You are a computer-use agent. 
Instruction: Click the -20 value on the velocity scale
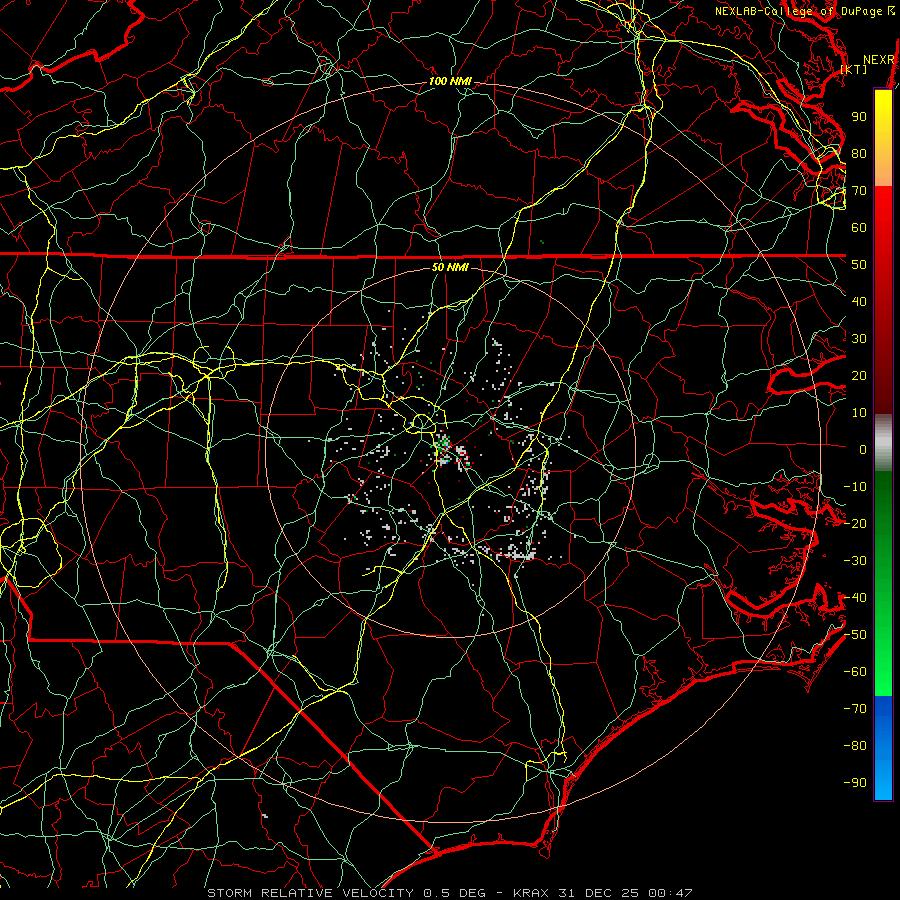[x=855, y=523]
